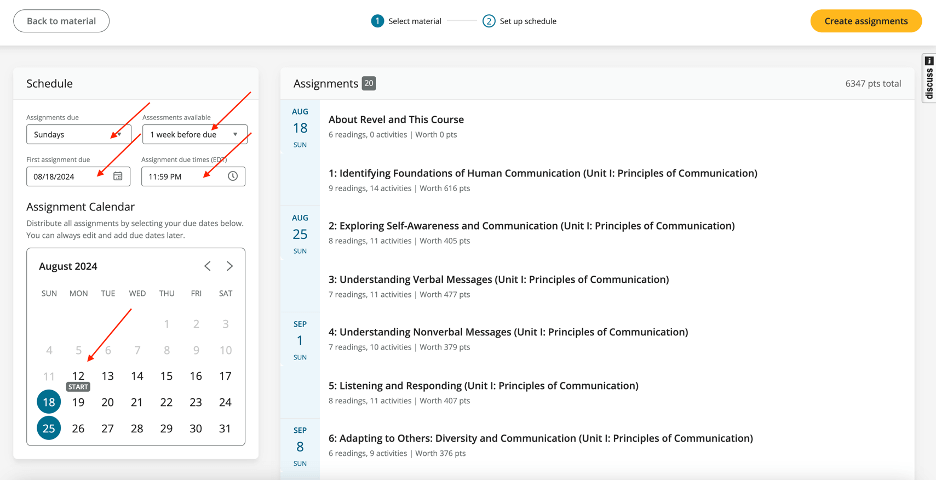This screenshot has height=480, width=936.
Task: Toggle selected date August 18 in calendar
Action: pyautogui.click(x=48, y=402)
